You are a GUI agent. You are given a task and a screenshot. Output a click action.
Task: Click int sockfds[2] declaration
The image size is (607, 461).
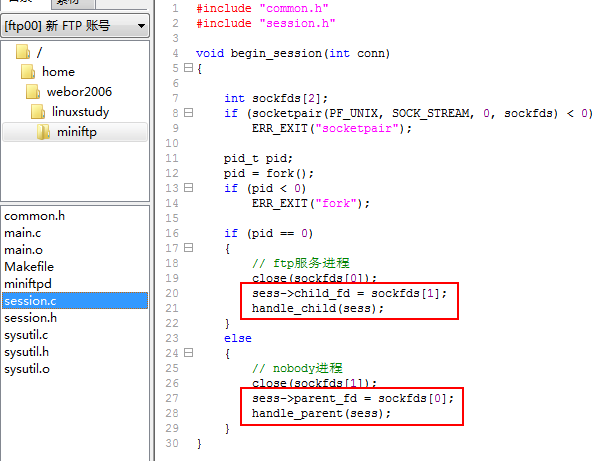[276, 98]
